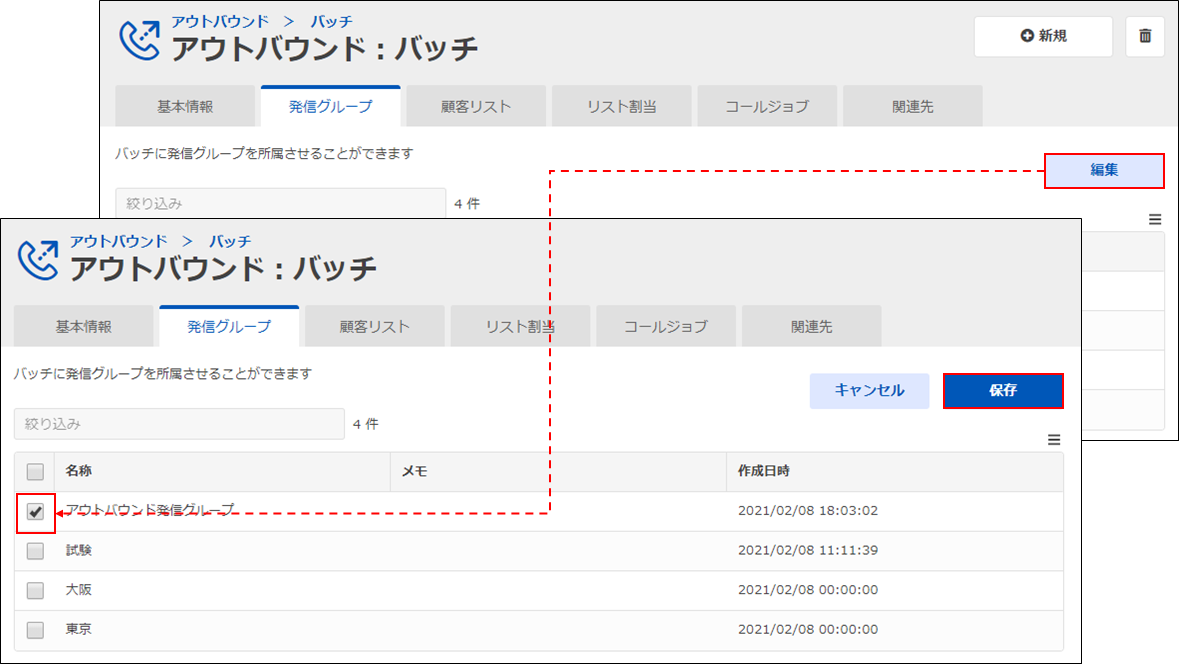Click the キャンセル button
Screen dimensions: 1179x664
coord(869,391)
